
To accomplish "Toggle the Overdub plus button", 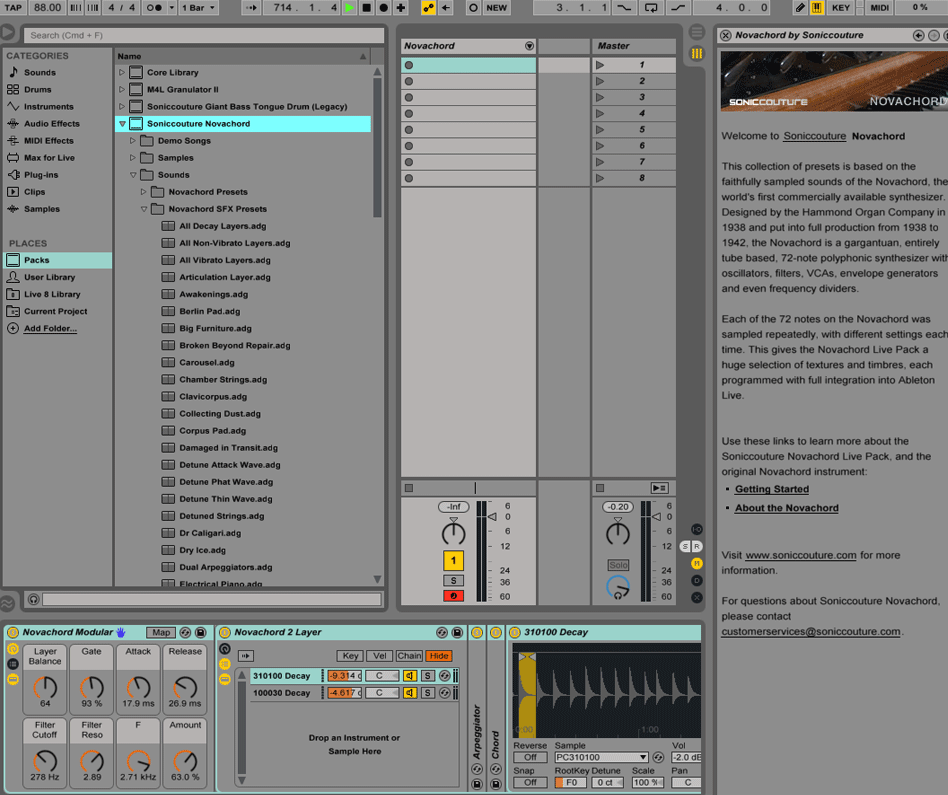I will coord(400,8).
